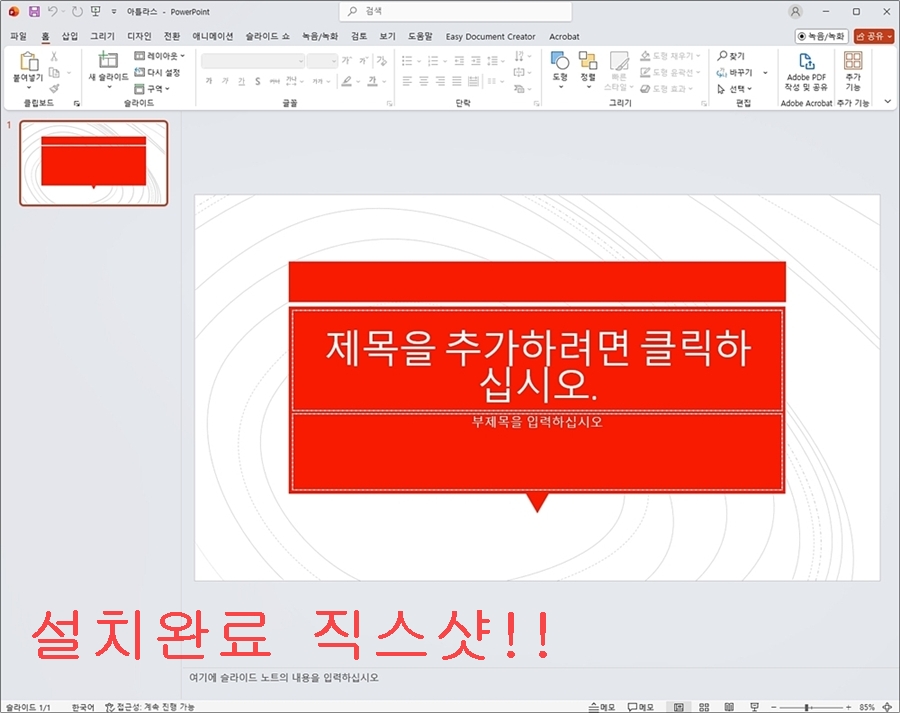This screenshot has width=900, height=713.
Task: Open the Insert (삽입) ribbon tab
Action: 69,36
